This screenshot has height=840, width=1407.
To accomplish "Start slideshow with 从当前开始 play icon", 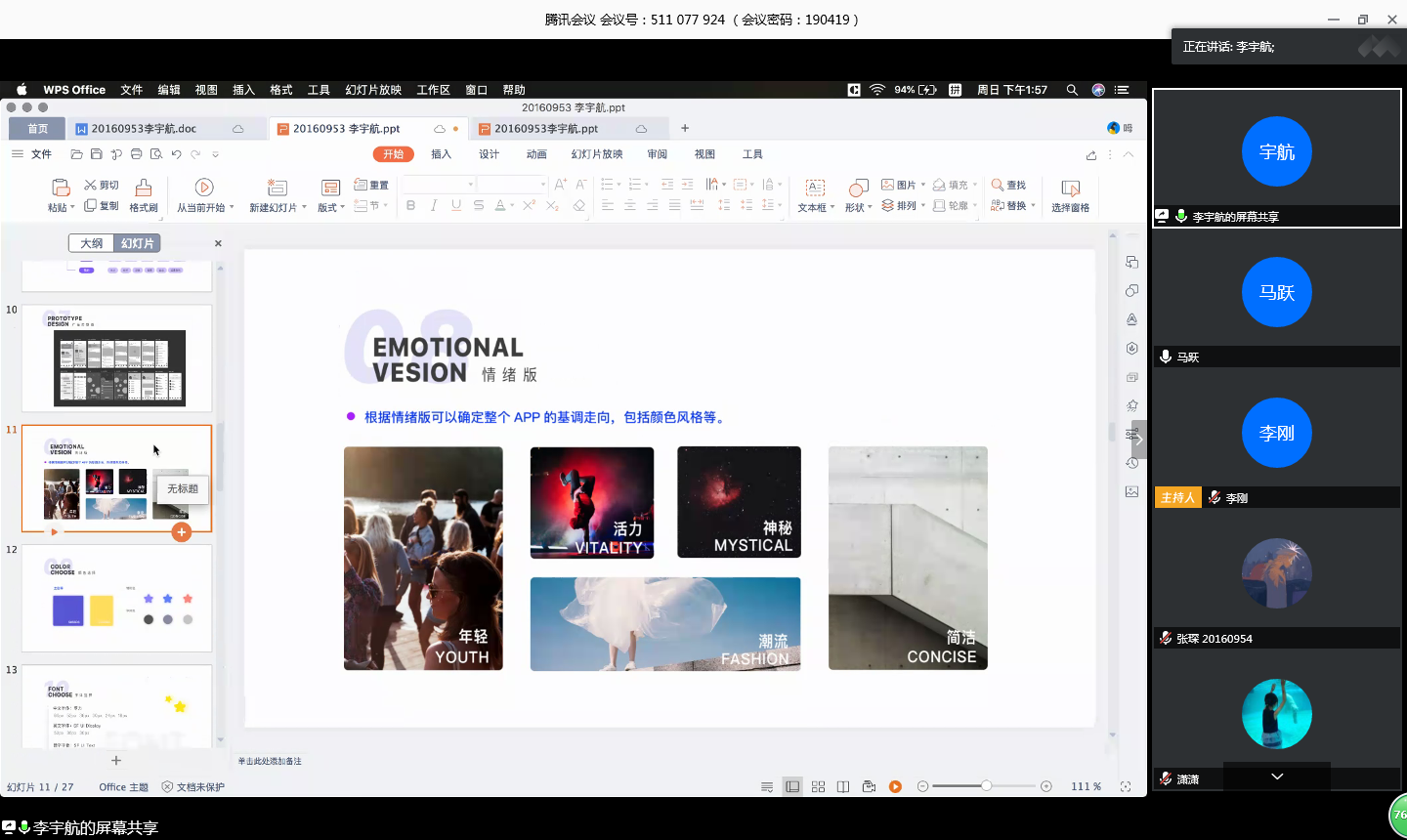I will pyautogui.click(x=204, y=188).
